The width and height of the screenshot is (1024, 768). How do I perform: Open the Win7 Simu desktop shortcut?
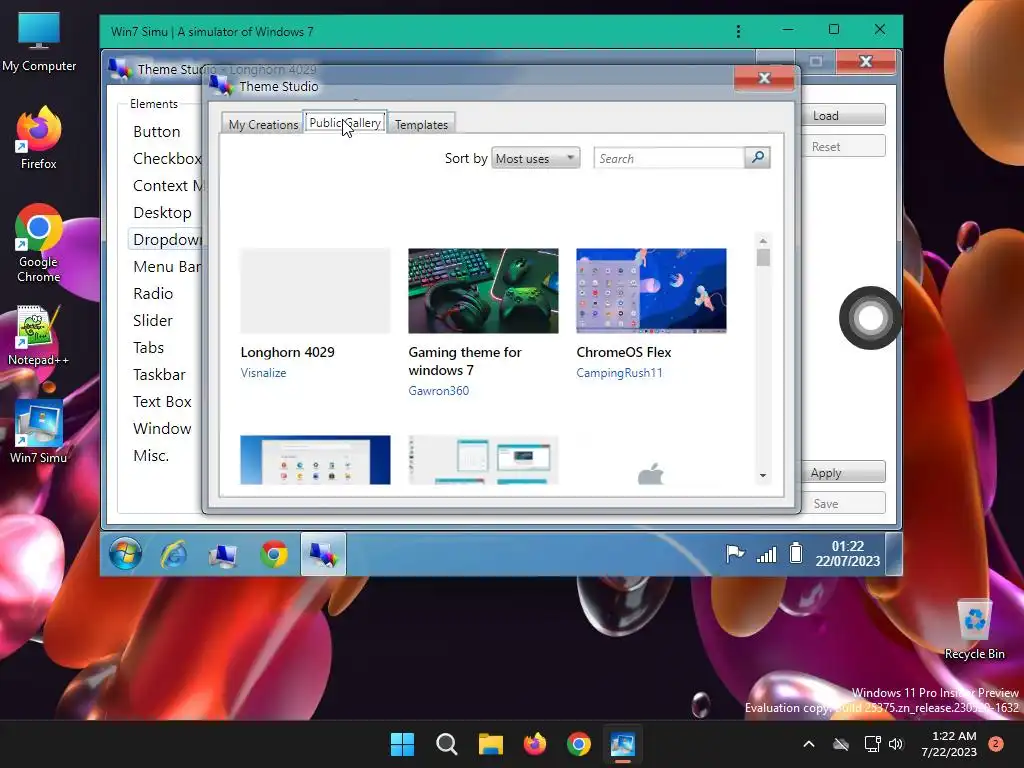point(39,432)
